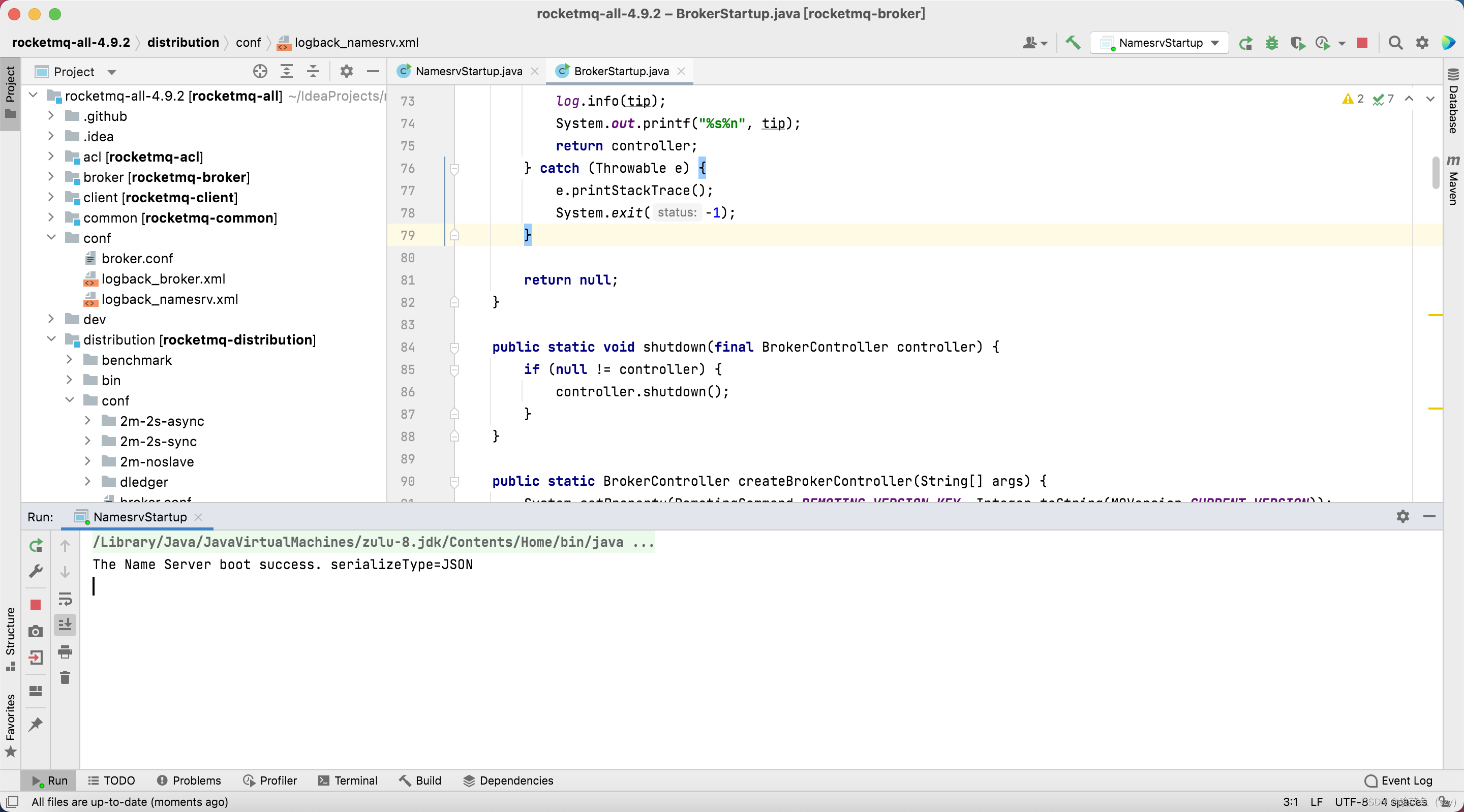
Task: Click the Debug bug icon in toolbar
Action: coord(1271,43)
